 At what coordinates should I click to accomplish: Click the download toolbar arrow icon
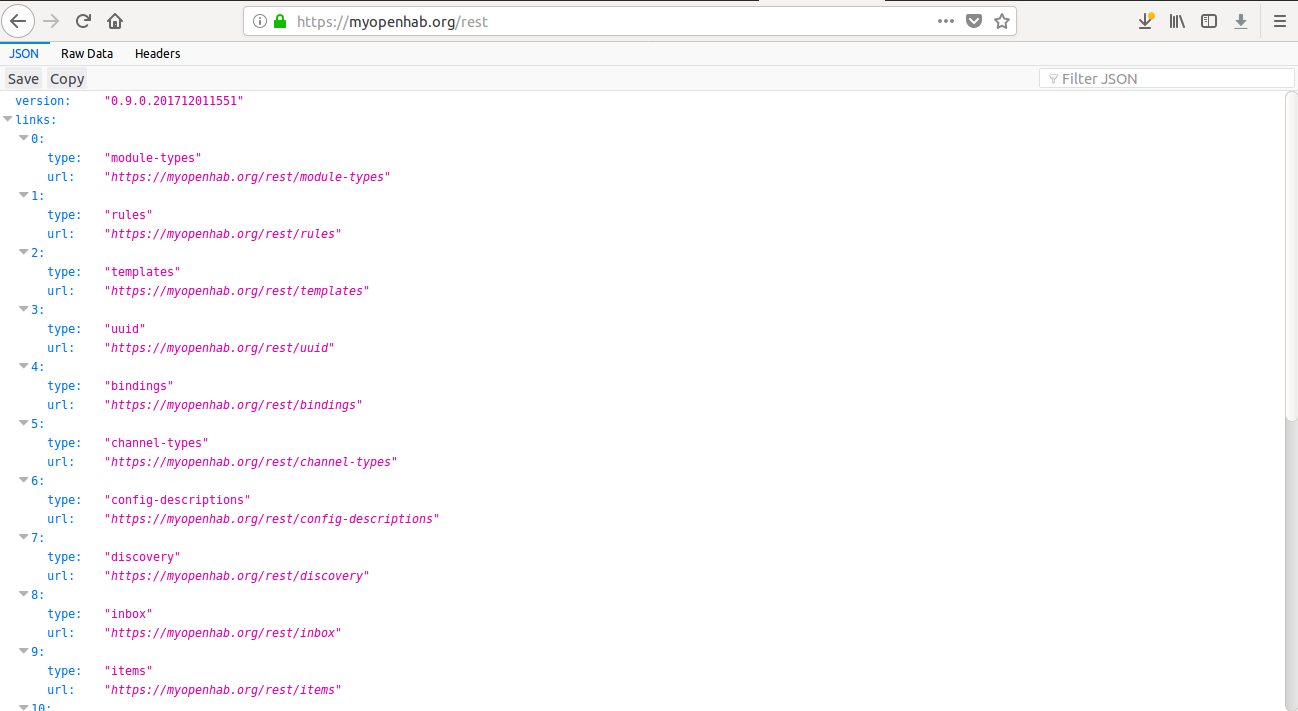[1241, 21]
